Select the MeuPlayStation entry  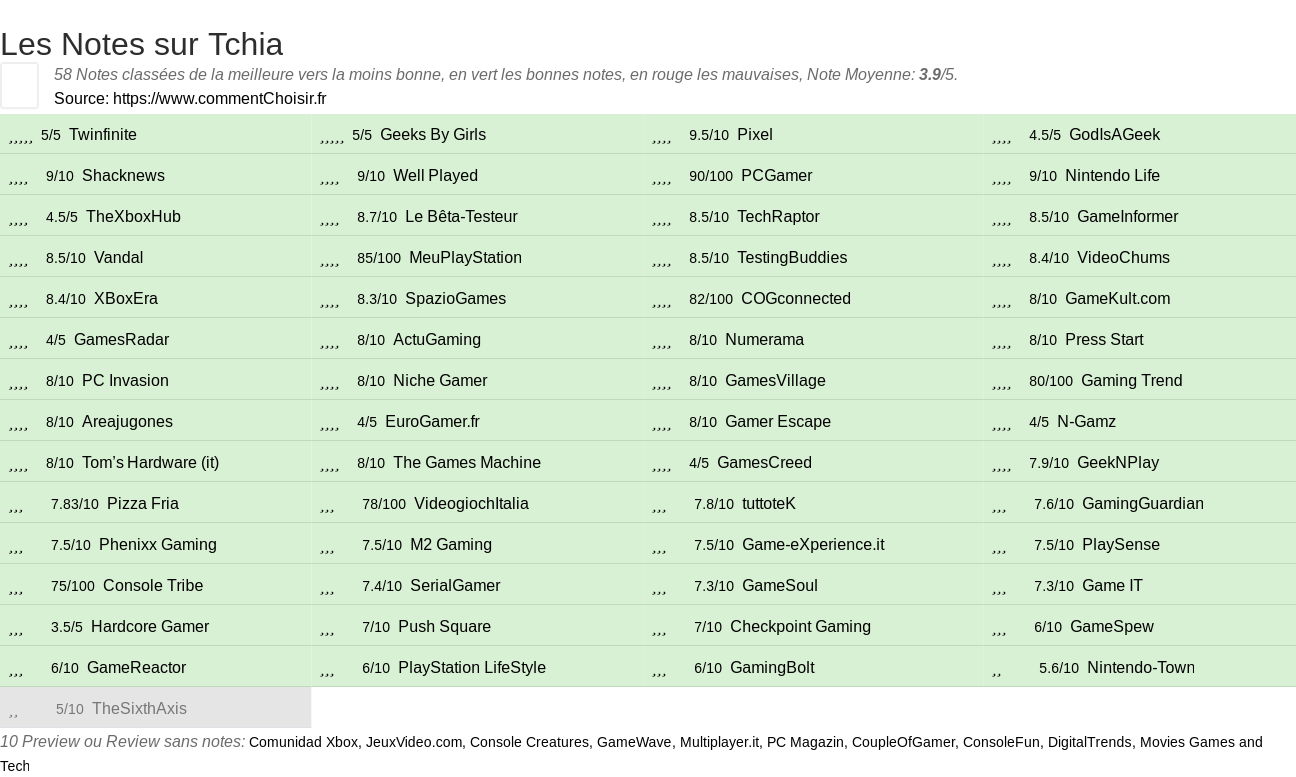[465, 257]
